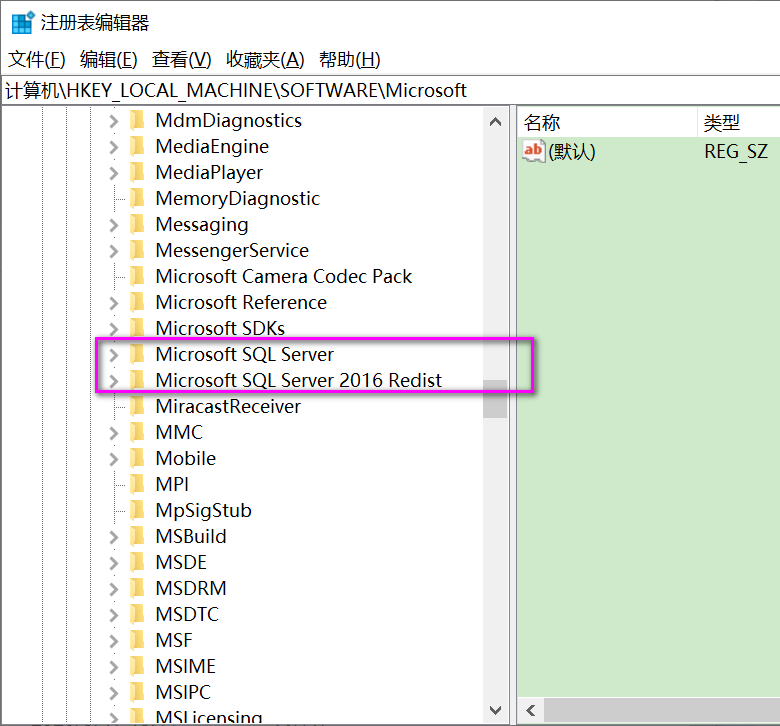Open the 收藏夹(A) menu
The width and height of the screenshot is (780, 726).
[265, 60]
